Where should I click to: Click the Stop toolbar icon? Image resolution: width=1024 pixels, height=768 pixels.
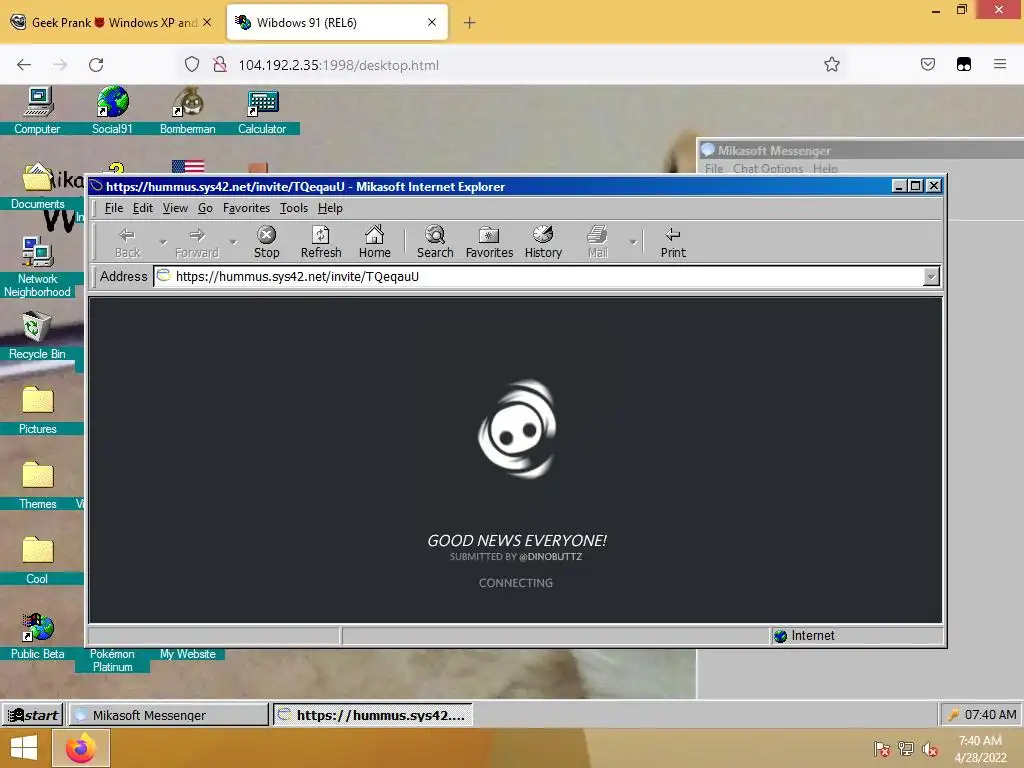pyautogui.click(x=266, y=242)
